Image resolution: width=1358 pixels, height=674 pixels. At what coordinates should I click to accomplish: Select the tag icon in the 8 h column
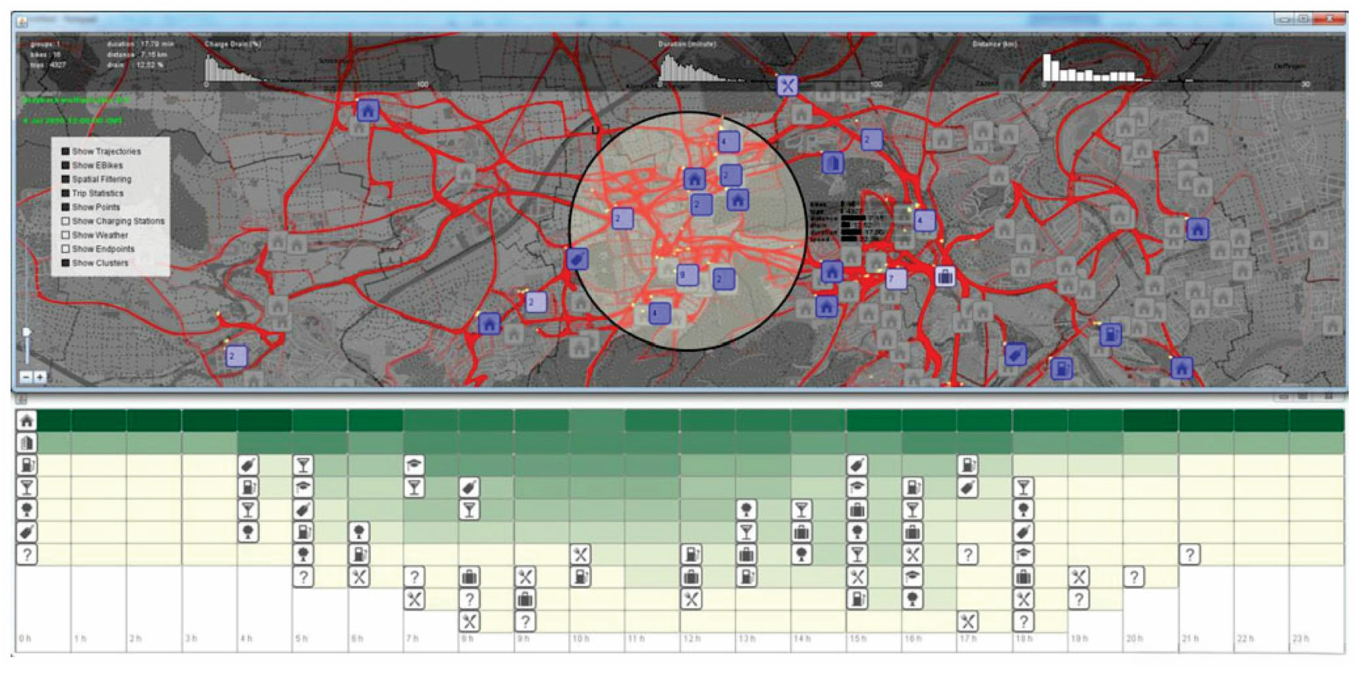point(469,487)
